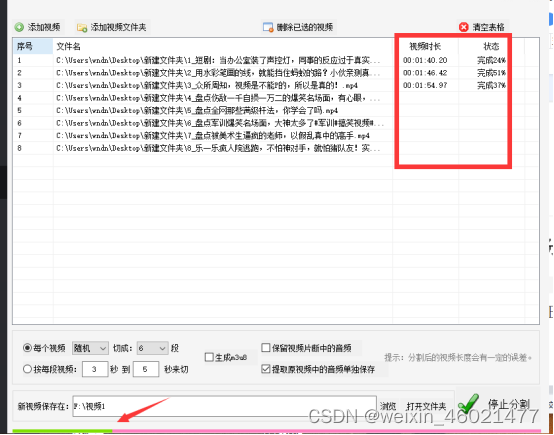Click the add video folder icon
Screen dimensions: 554x435
coord(82,28)
